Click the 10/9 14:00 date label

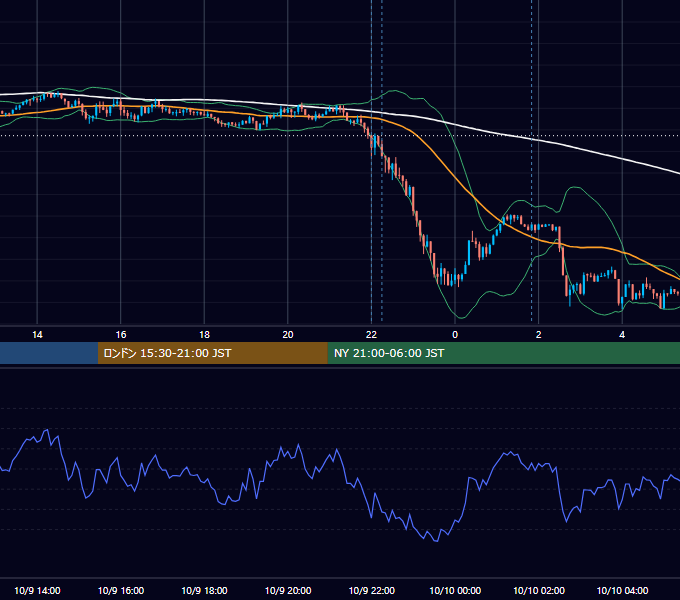37,590
